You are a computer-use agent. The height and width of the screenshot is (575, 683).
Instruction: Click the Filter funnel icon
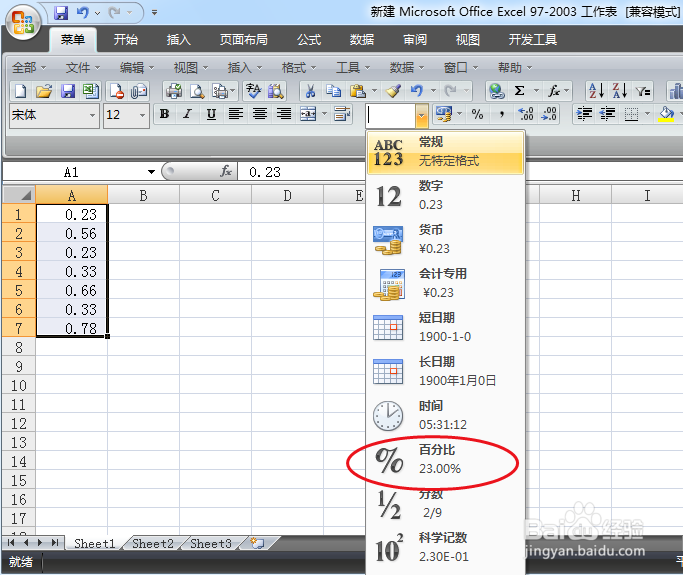pos(643,91)
